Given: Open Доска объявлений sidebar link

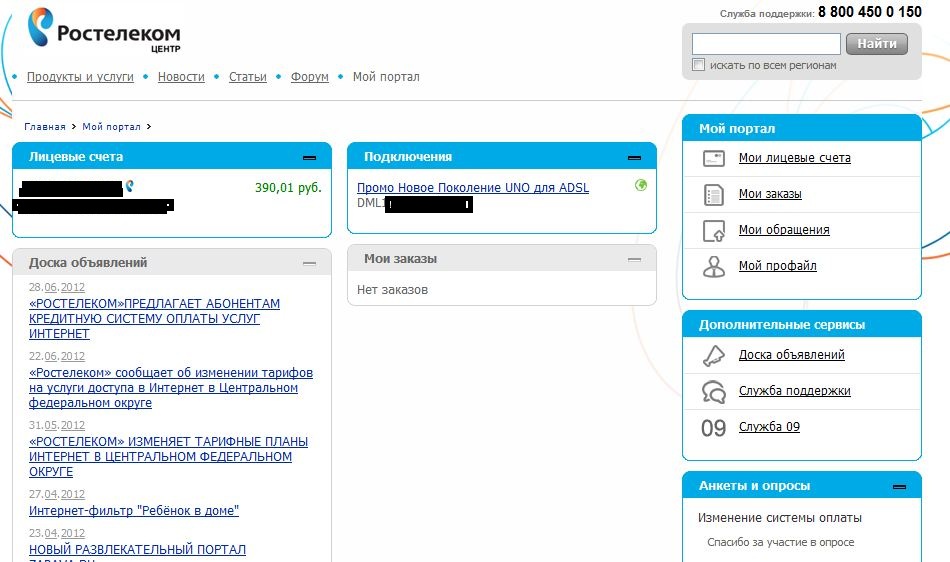Looking at the screenshot, I should [x=791, y=355].
